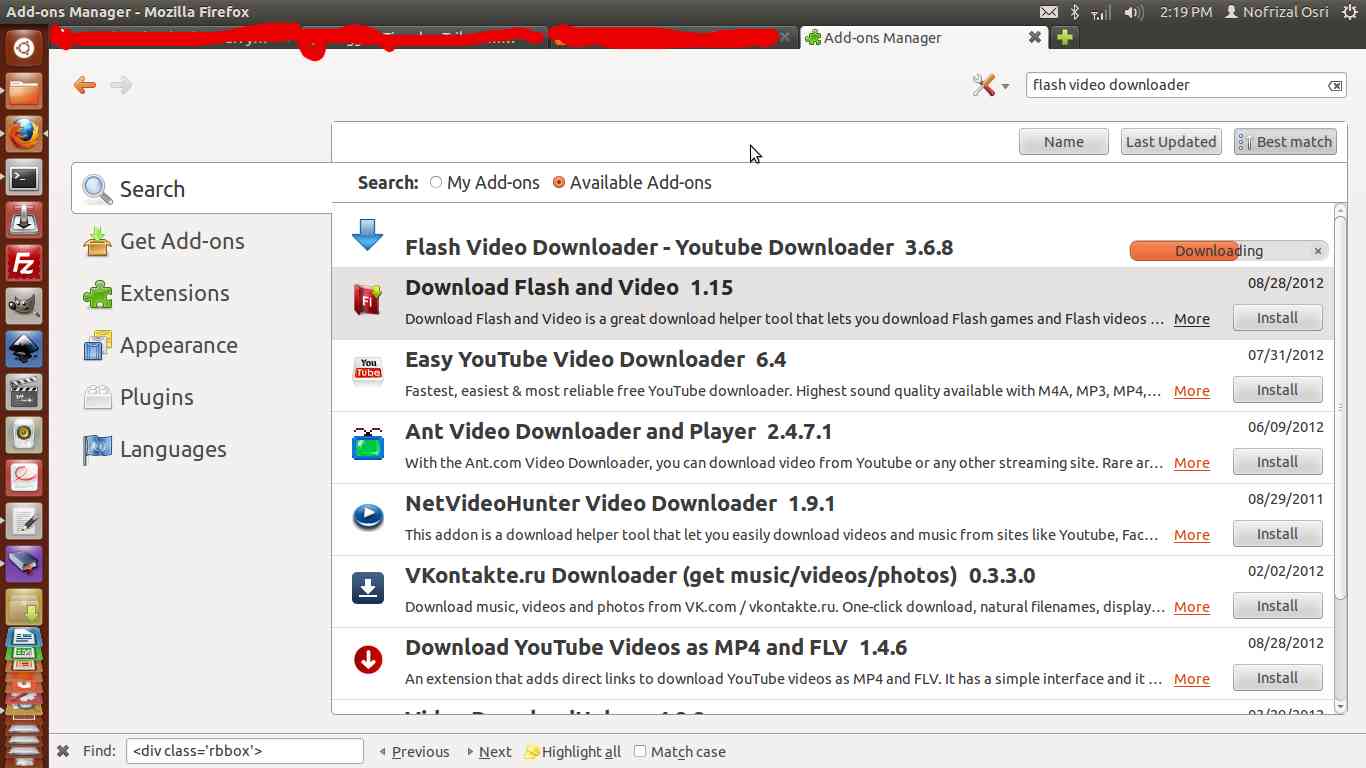The width and height of the screenshot is (1366, 768).
Task: Open the 2:19 PM clock menu
Action: click(1186, 12)
